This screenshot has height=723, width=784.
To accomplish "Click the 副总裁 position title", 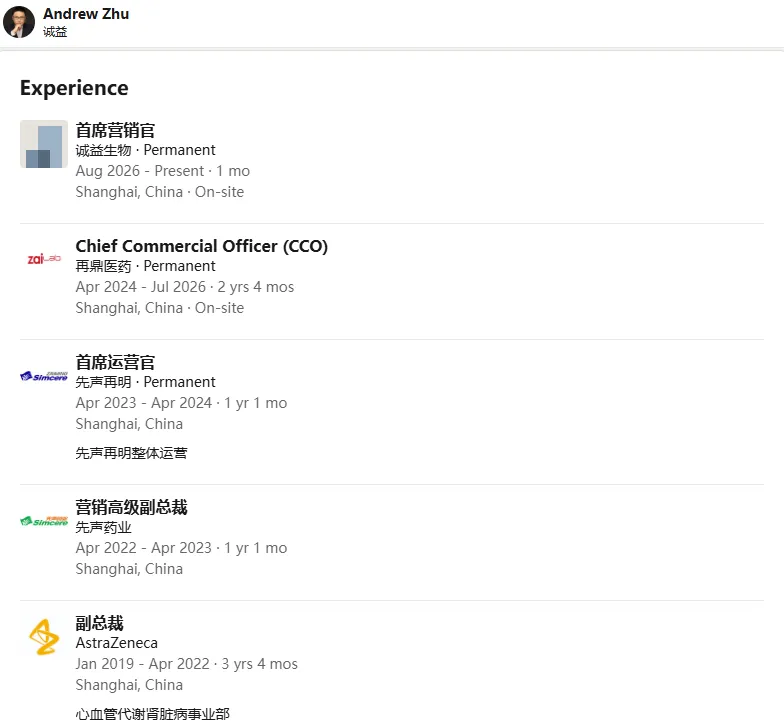I will [100, 623].
